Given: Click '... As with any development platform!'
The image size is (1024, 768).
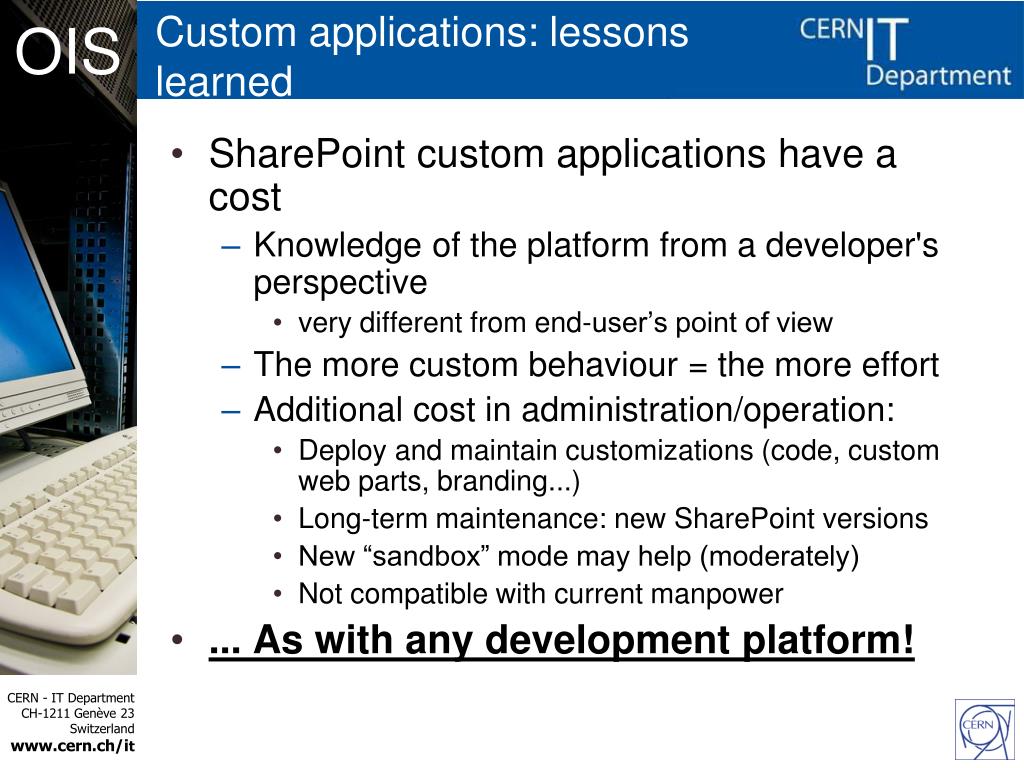Looking at the screenshot, I should [x=561, y=641].
